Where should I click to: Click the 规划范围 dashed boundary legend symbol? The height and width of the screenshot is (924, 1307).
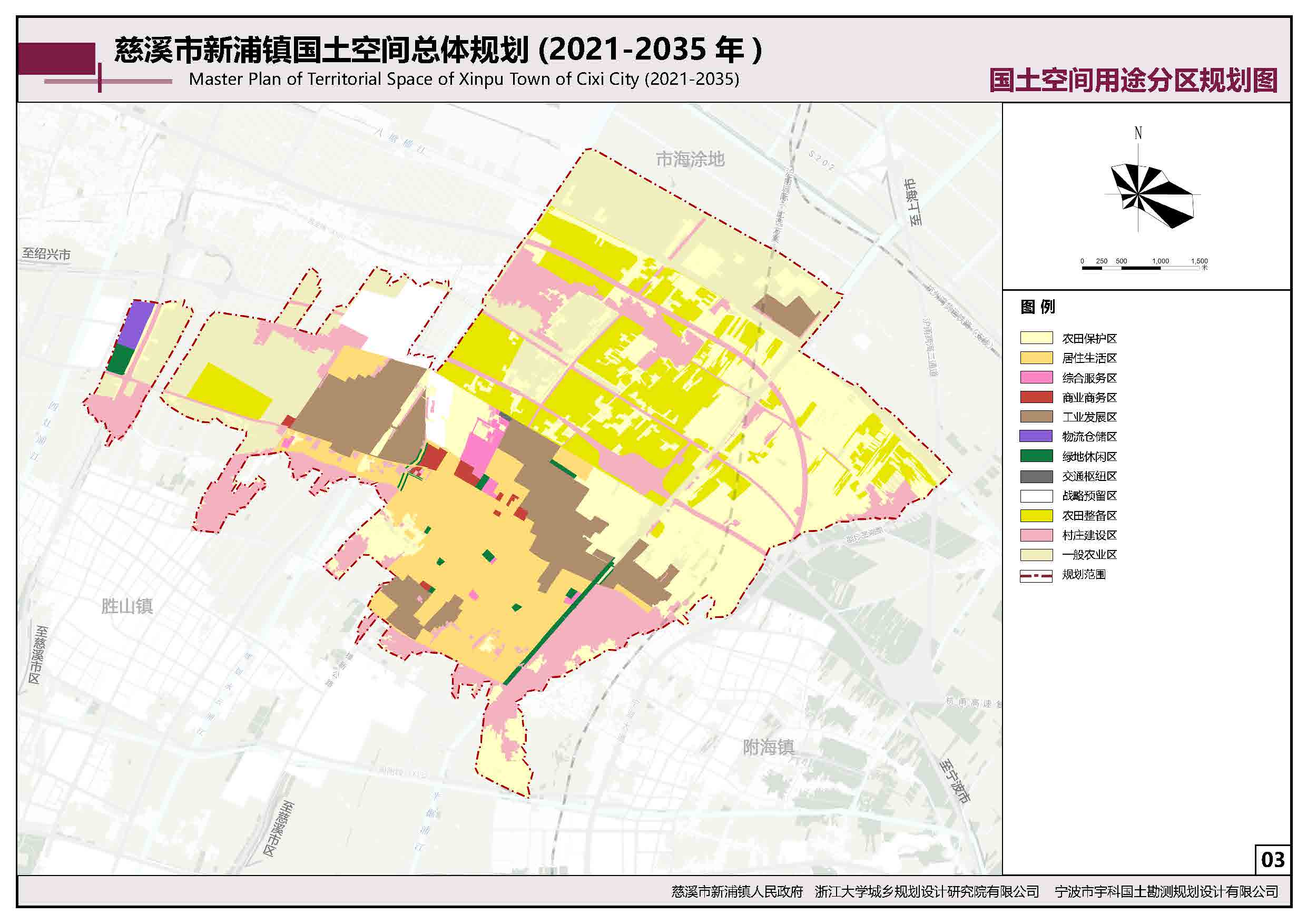[x=1036, y=575]
